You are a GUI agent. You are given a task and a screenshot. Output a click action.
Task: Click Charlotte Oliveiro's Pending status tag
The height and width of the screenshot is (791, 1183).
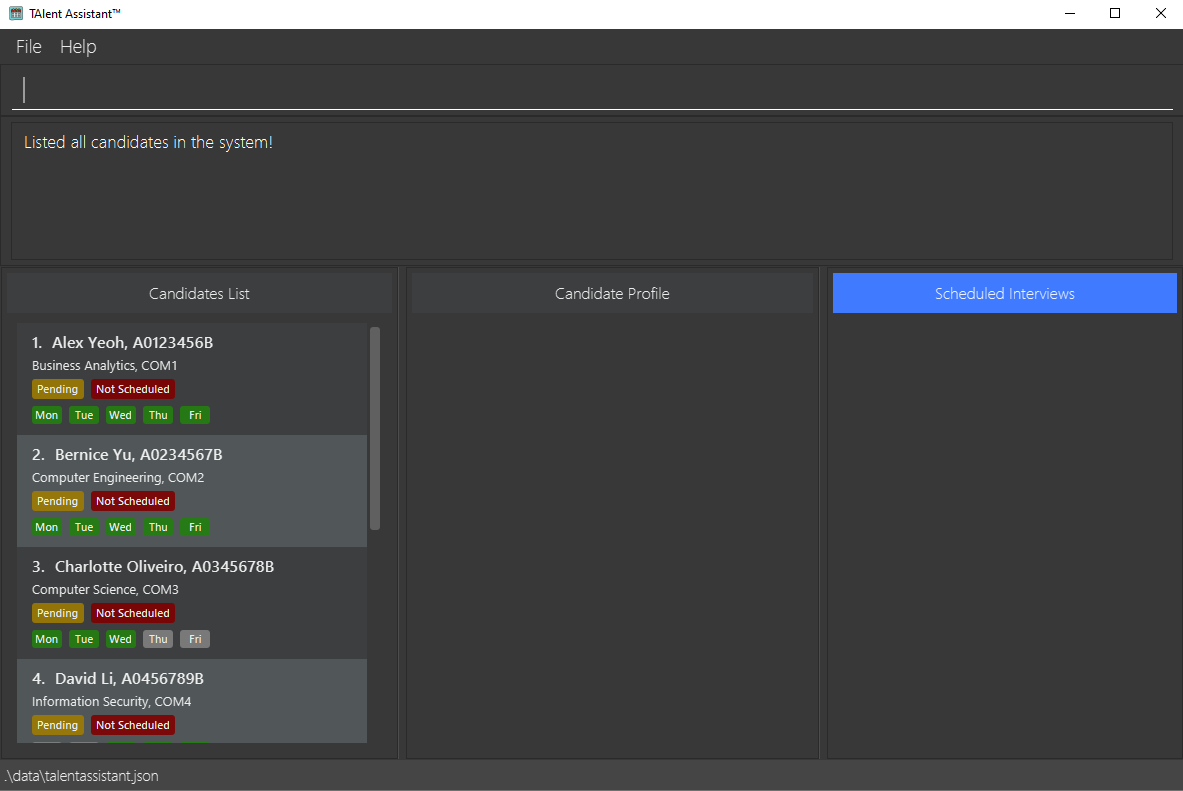pos(57,613)
